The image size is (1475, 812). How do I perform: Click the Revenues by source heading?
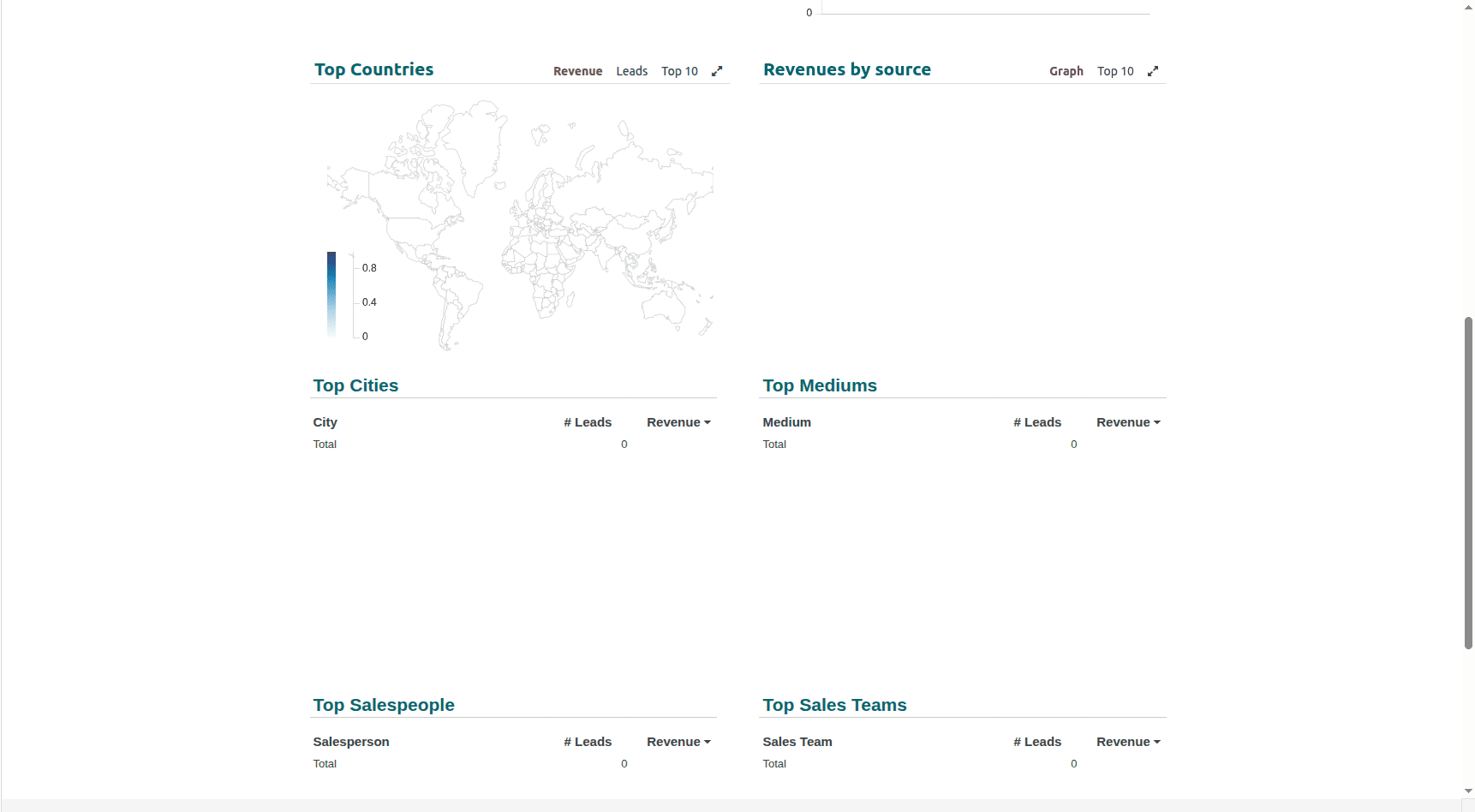[847, 69]
